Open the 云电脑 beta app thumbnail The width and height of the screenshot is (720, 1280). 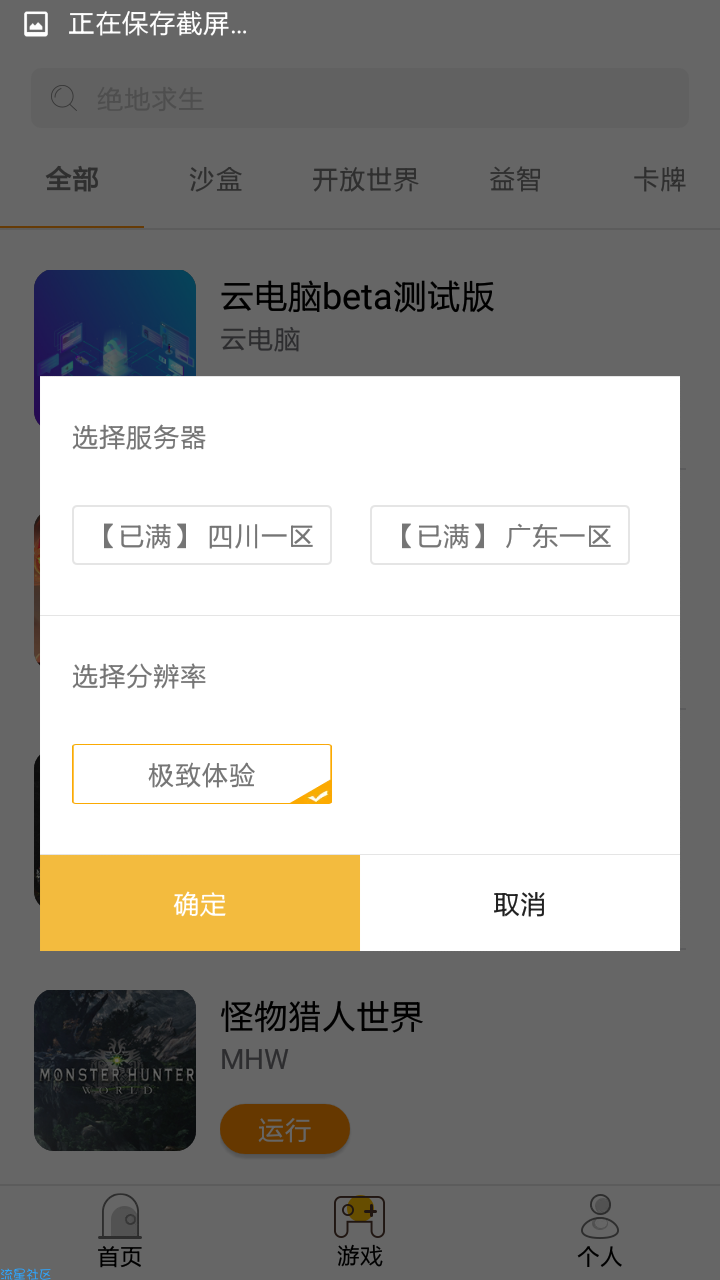(x=115, y=323)
